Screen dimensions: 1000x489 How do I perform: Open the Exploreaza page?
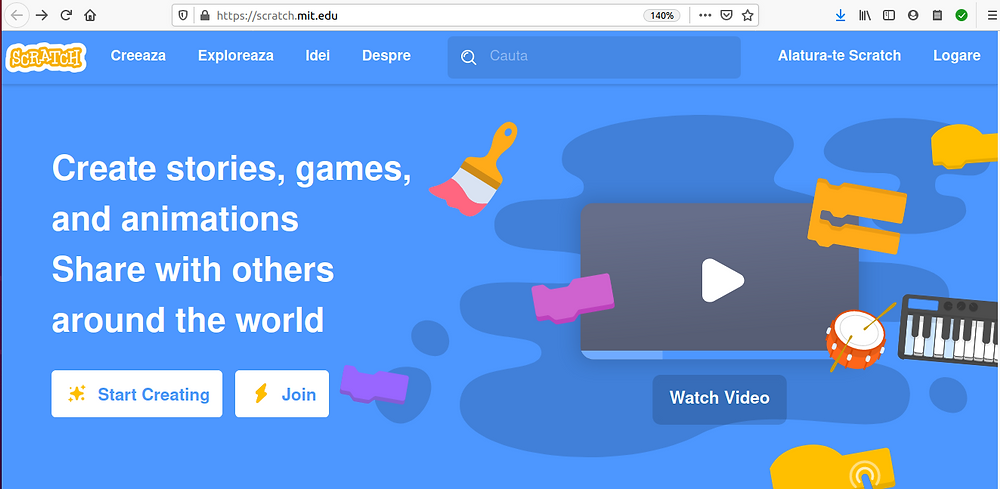(x=235, y=56)
